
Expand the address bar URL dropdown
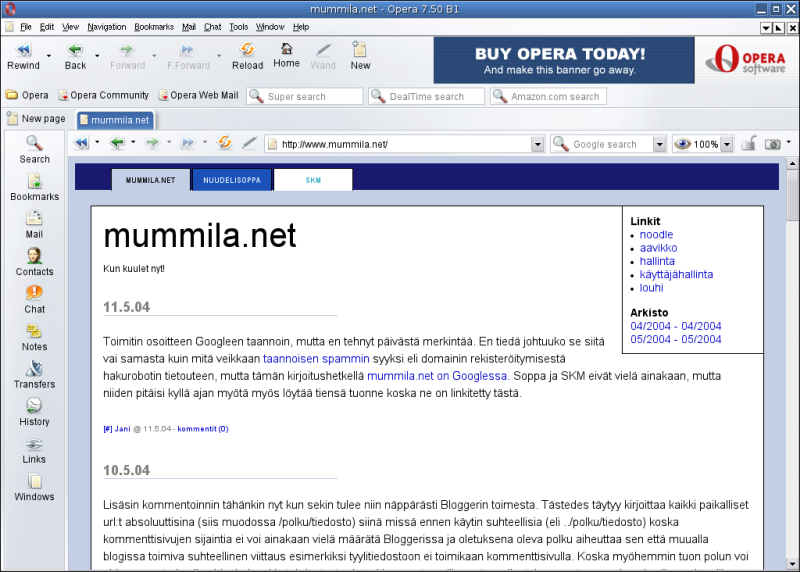(537, 144)
